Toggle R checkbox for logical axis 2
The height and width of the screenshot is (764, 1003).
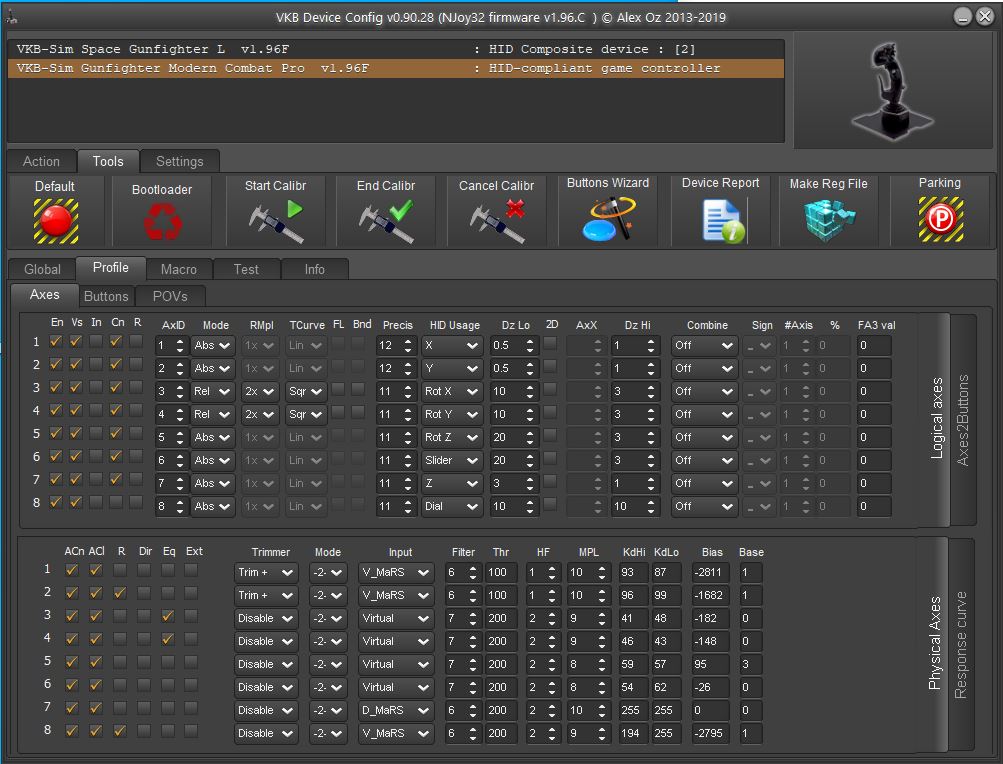[x=136, y=364]
